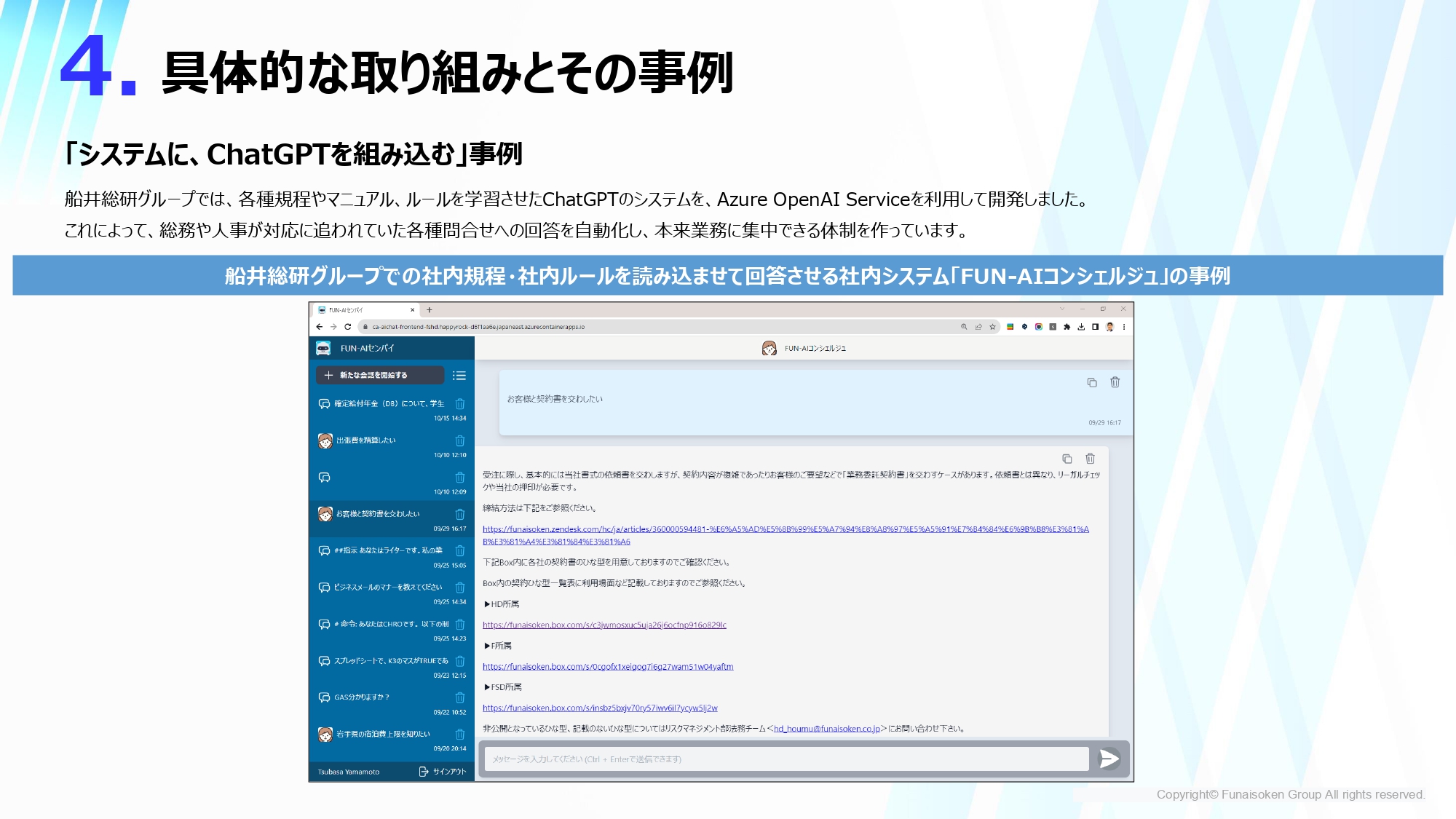Open the browser three-dot menu
This screenshot has width=1456, height=819.
click(1124, 327)
